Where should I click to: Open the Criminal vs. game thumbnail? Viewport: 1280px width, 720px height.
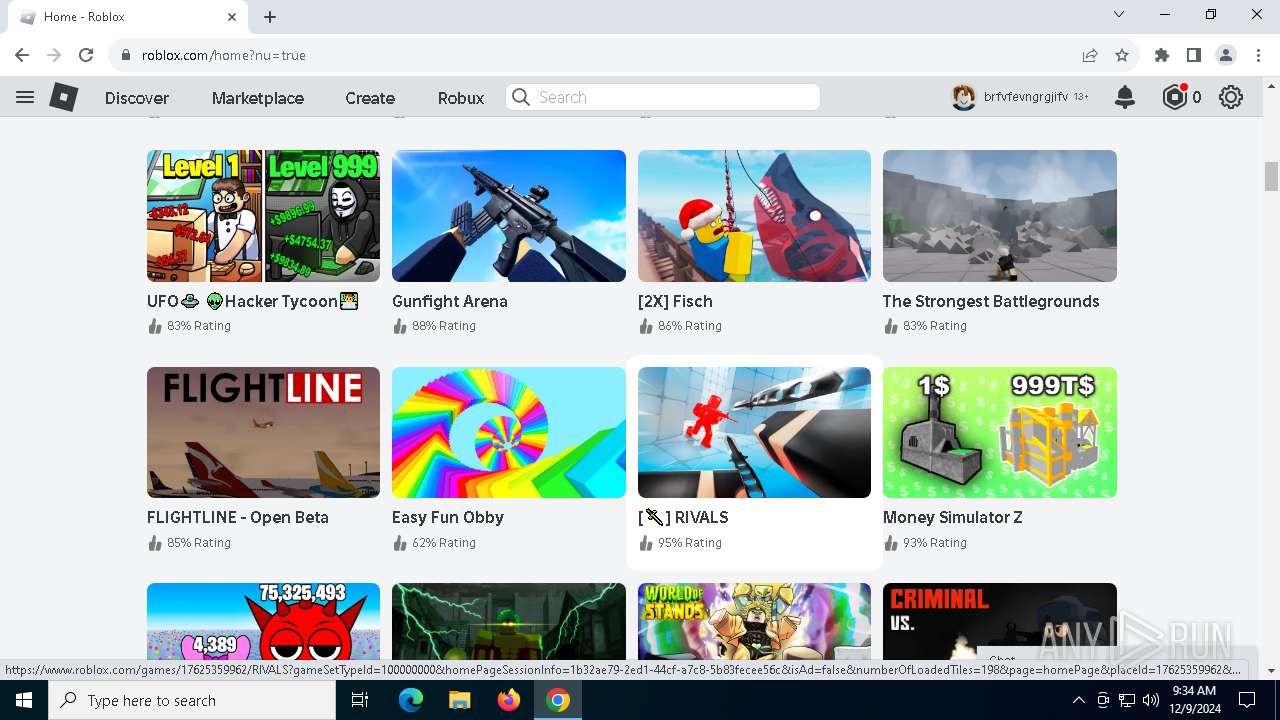(x=1000, y=619)
